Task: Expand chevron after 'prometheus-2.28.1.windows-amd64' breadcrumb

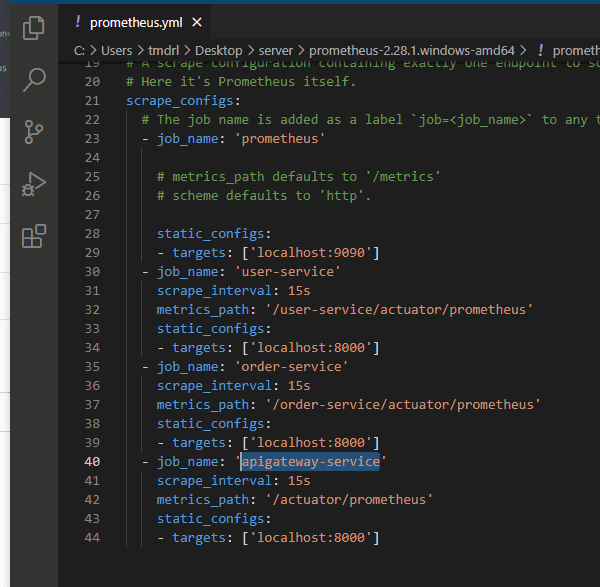Action: [x=523, y=51]
